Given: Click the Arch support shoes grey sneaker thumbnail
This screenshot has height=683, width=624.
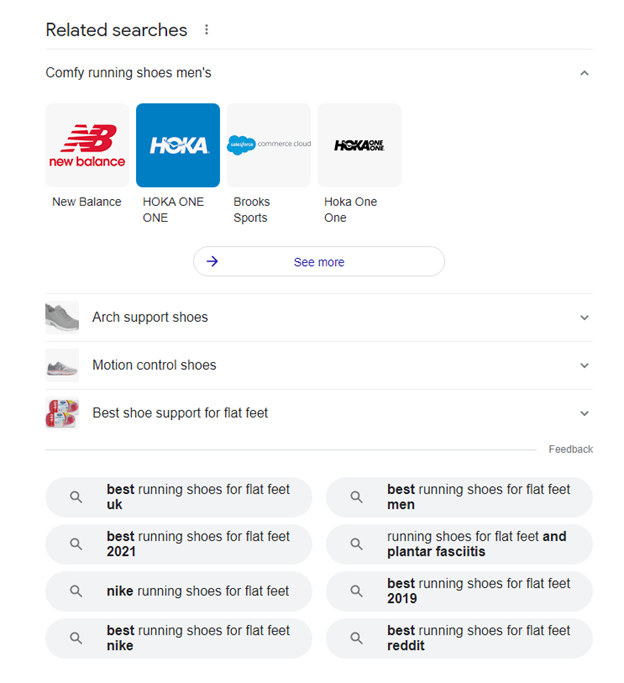Looking at the screenshot, I should pyautogui.click(x=62, y=318).
